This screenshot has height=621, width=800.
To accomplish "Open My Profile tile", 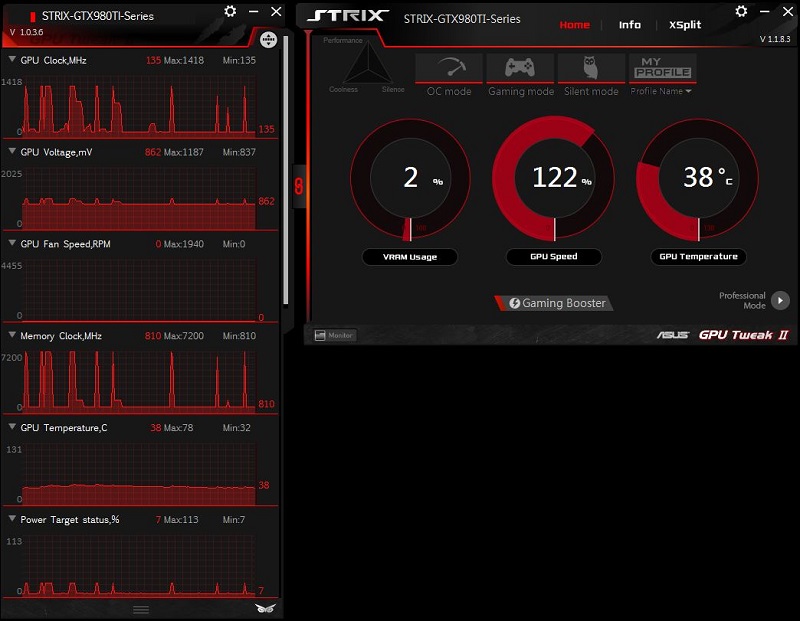I will pyautogui.click(x=662, y=69).
